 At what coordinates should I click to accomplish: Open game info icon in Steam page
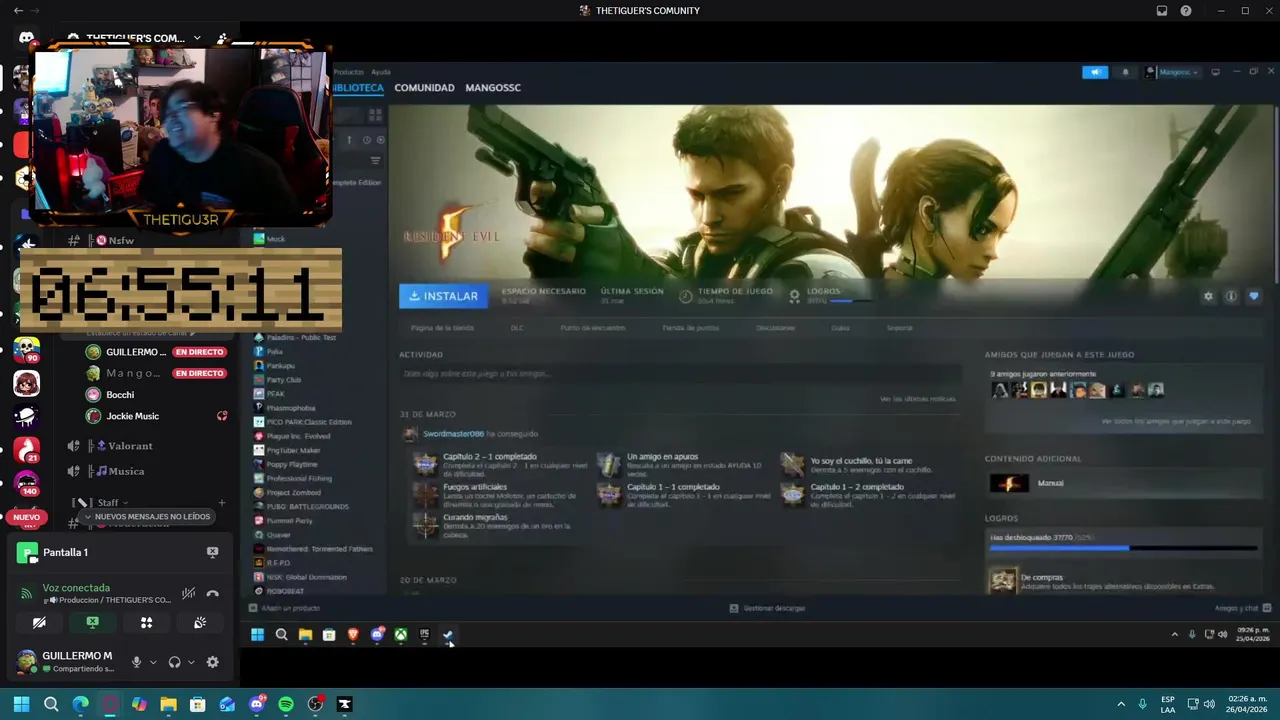tap(1231, 296)
